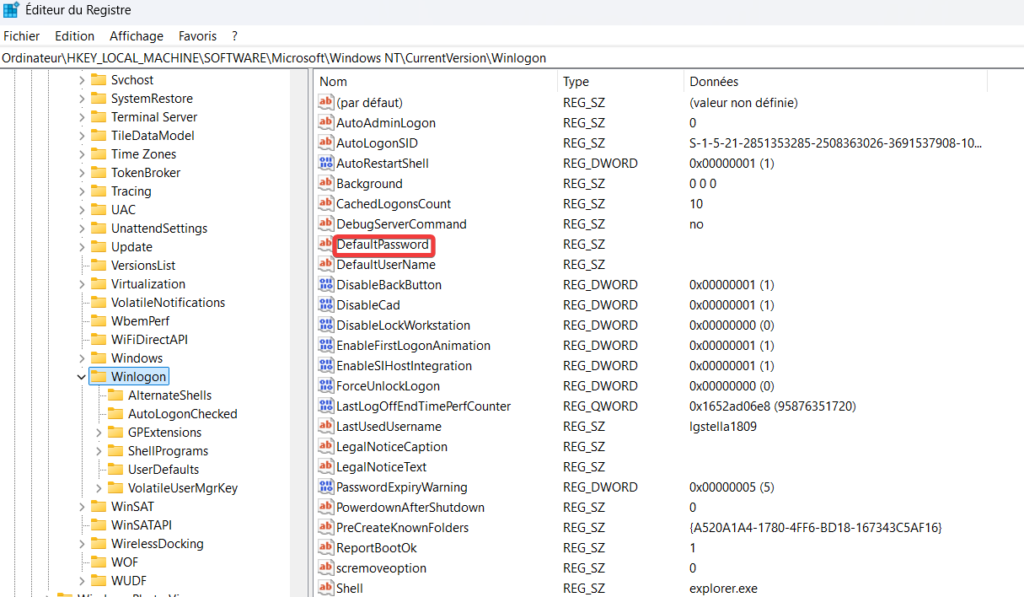Select the WiFiDirectAPI key
The height and width of the screenshot is (597, 1024).
tap(149, 340)
